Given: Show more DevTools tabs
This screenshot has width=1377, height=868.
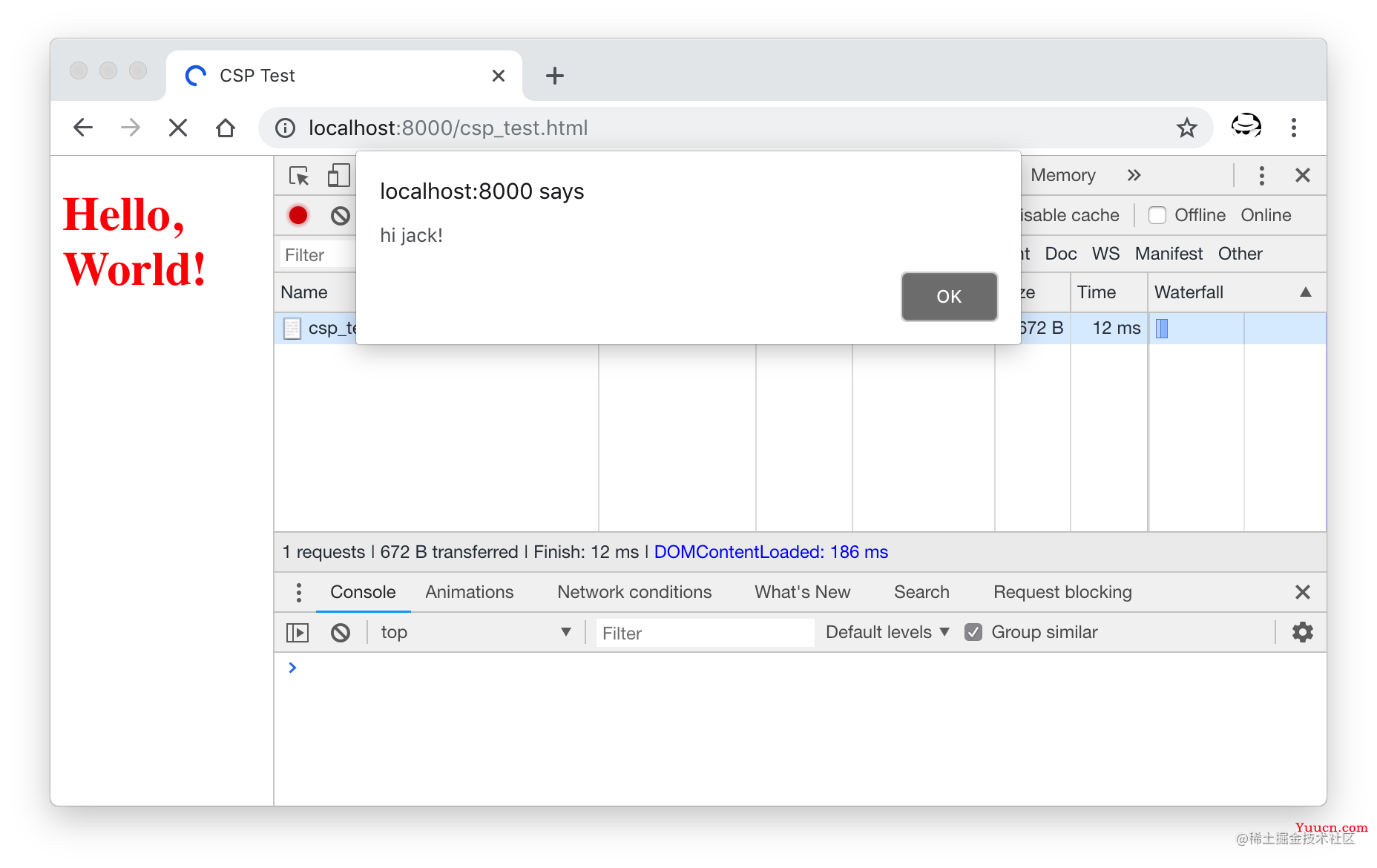Looking at the screenshot, I should click(1134, 175).
